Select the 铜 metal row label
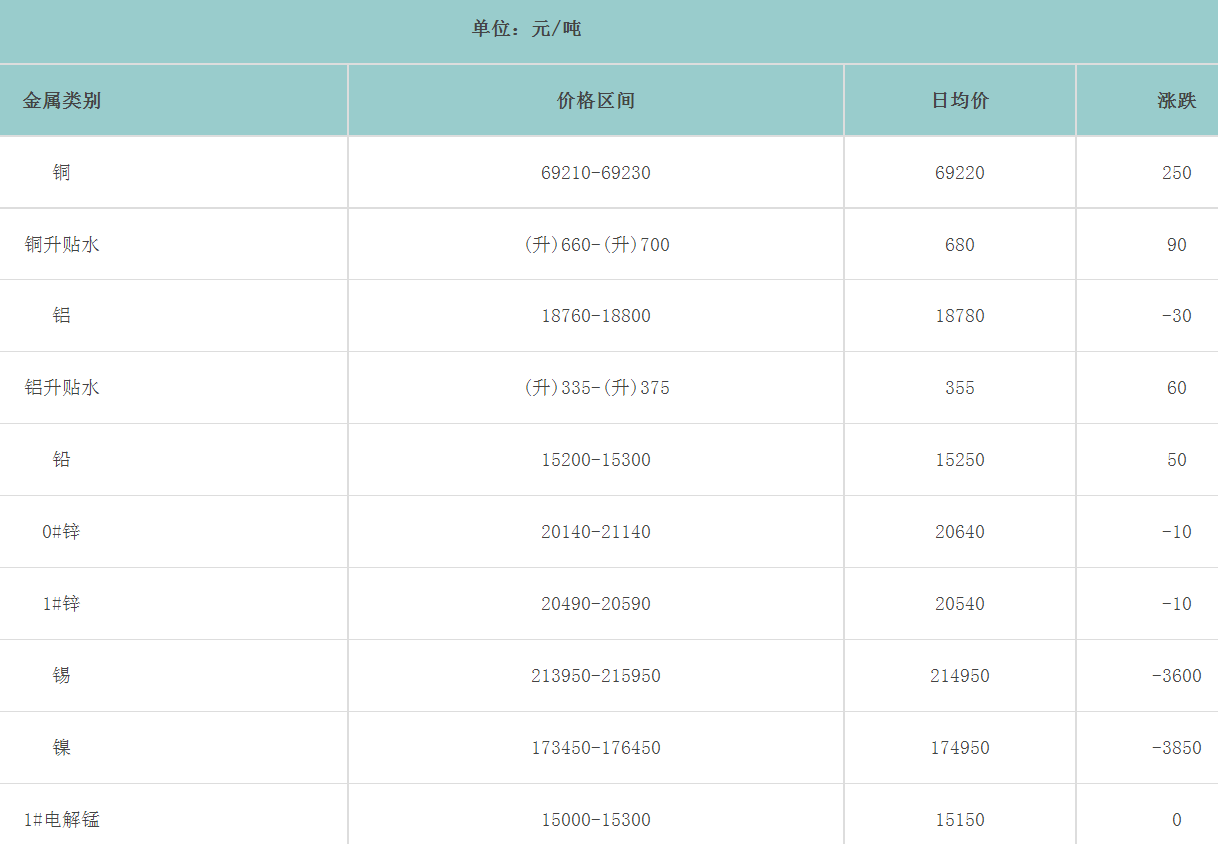Screen dimensions: 1218x844 (62, 173)
